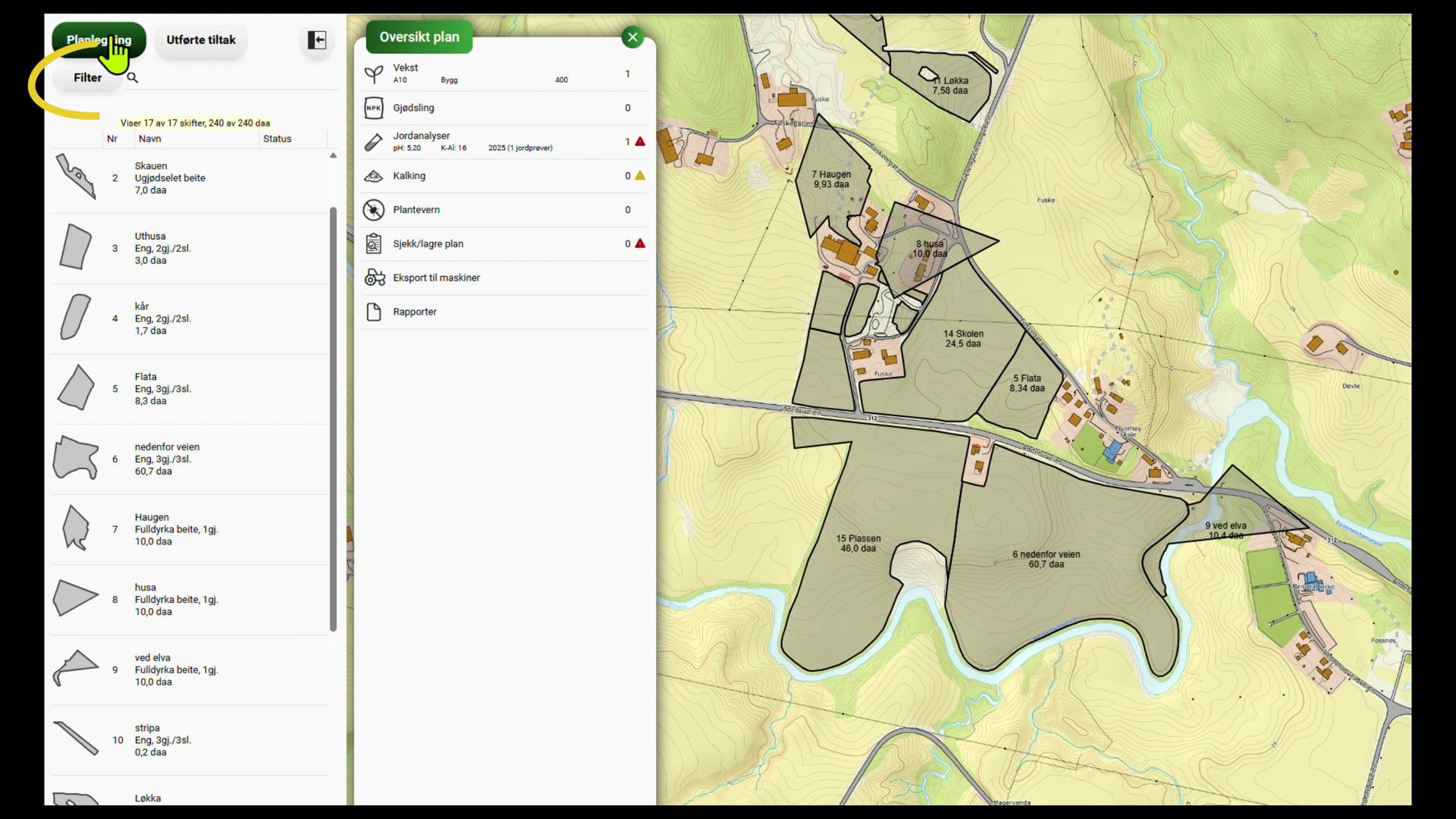The width and height of the screenshot is (1456, 819).
Task: Click map field 15 Plassen
Action: pos(858,543)
